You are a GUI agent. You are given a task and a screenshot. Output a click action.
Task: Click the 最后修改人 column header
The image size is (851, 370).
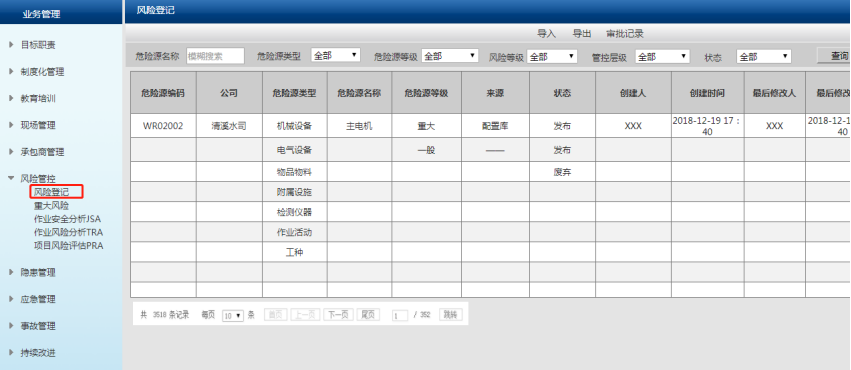pyautogui.click(x=774, y=93)
